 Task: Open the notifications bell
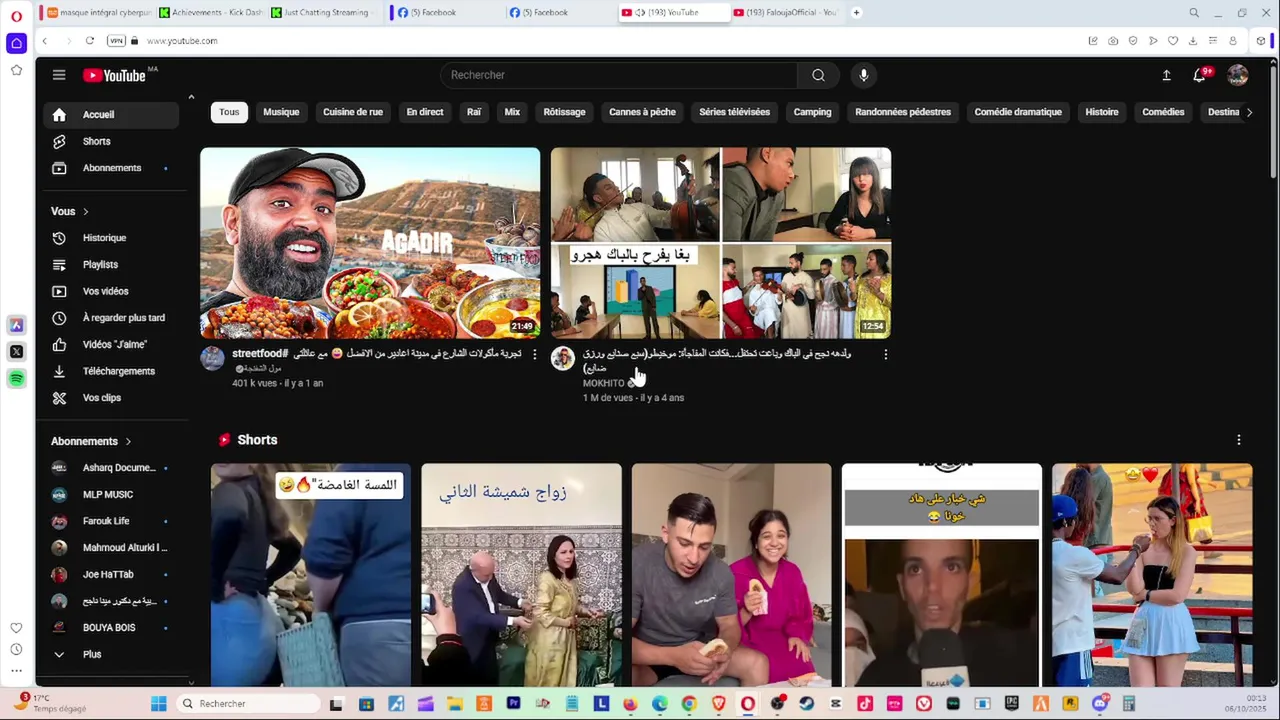click(1200, 75)
